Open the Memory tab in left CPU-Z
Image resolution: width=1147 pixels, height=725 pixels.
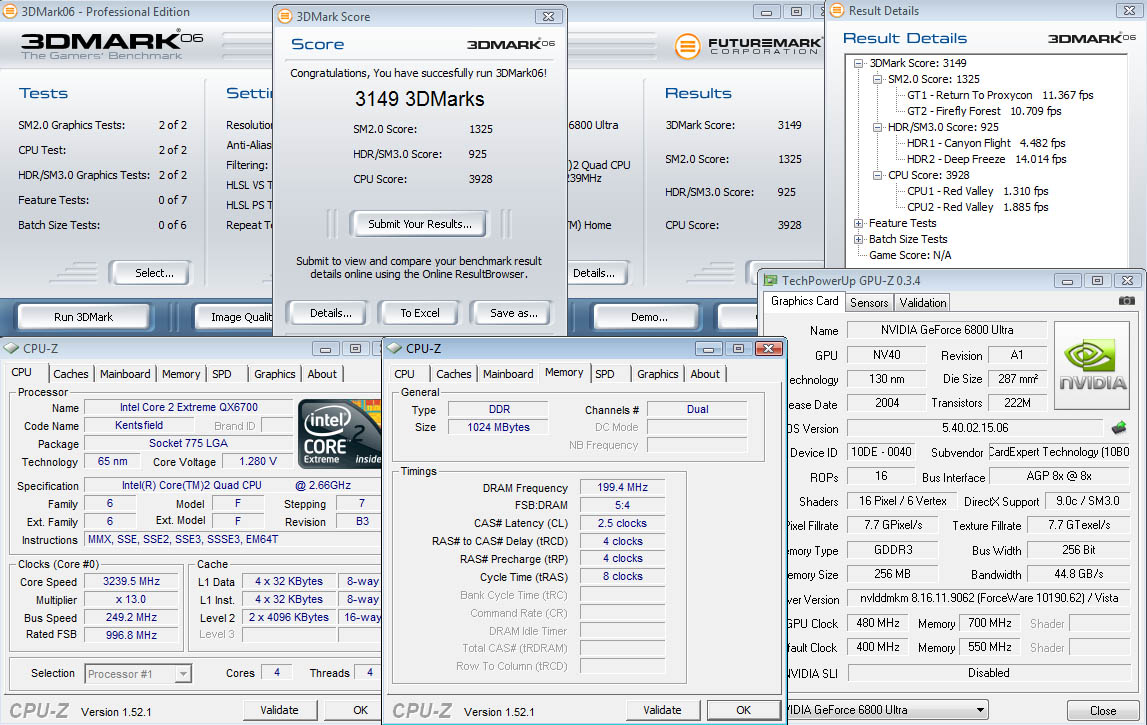click(x=181, y=374)
